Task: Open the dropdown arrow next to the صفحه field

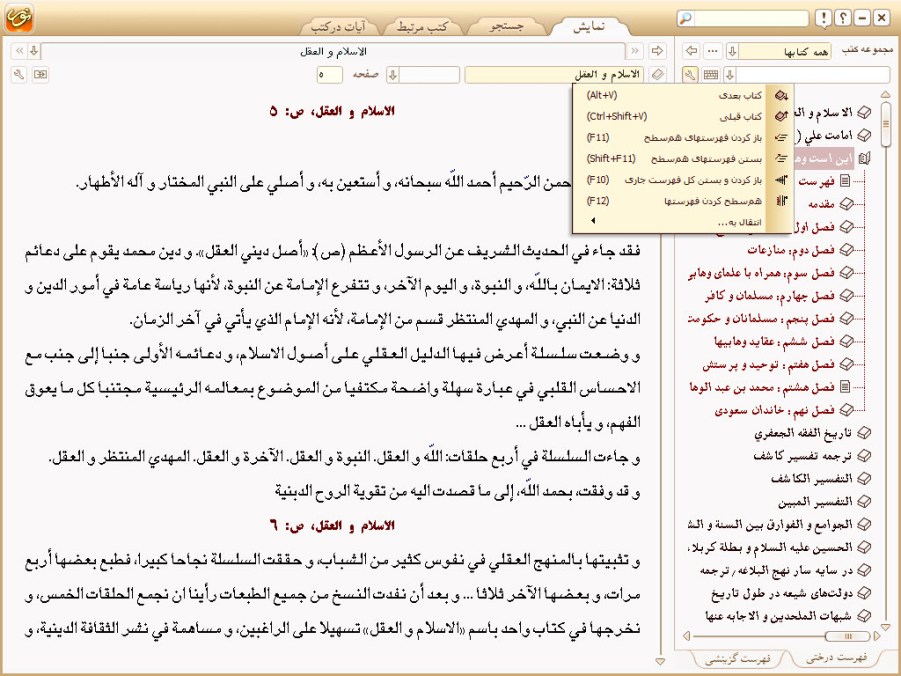Action: pyautogui.click(x=393, y=75)
